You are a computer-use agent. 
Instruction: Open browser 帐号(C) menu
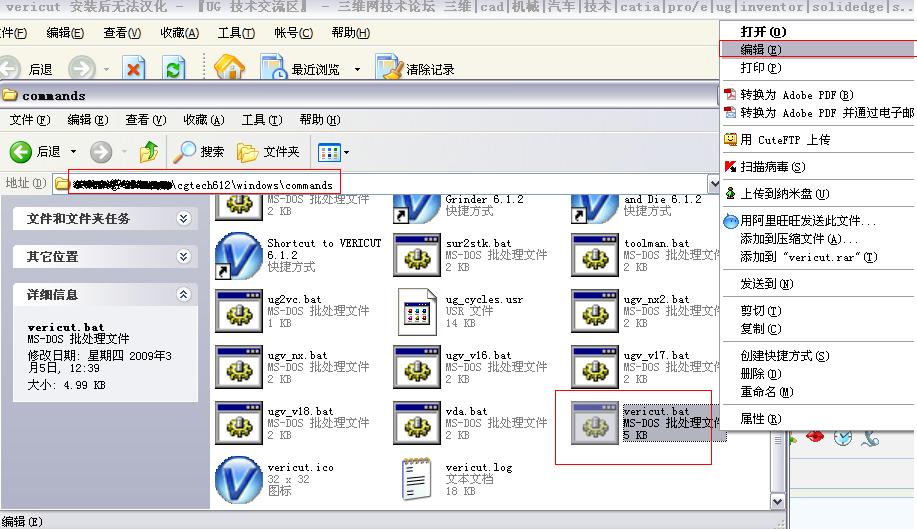[x=293, y=33]
